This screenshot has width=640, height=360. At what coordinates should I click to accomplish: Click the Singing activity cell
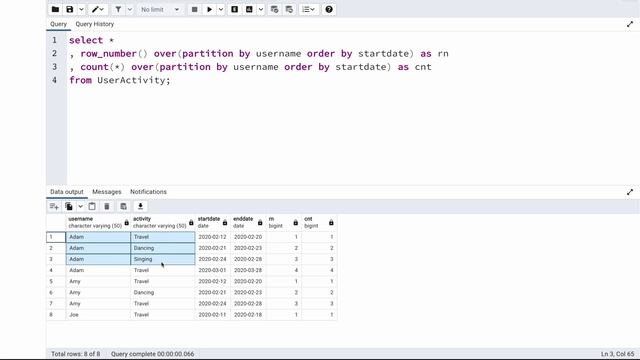[x=163, y=259]
